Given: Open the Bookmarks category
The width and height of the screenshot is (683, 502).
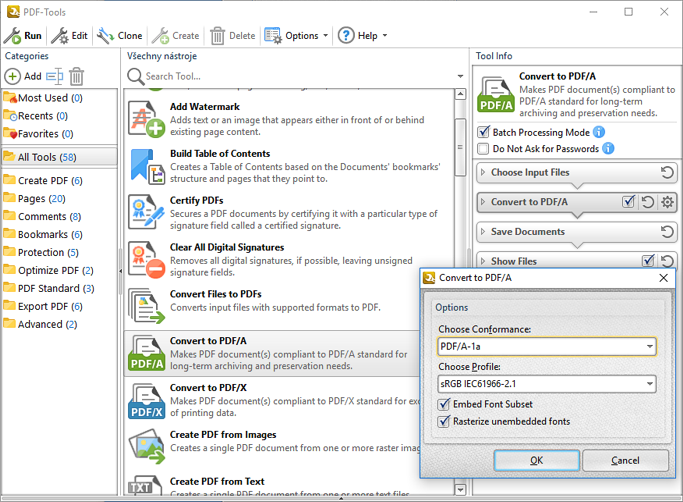Looking at the screenshot, I should 59,234.
